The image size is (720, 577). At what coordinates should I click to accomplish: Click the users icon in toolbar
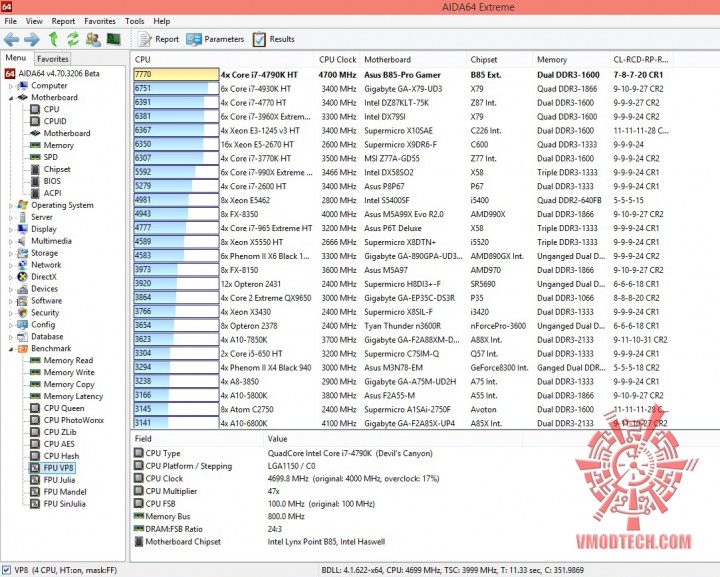[x=93, y=39]
